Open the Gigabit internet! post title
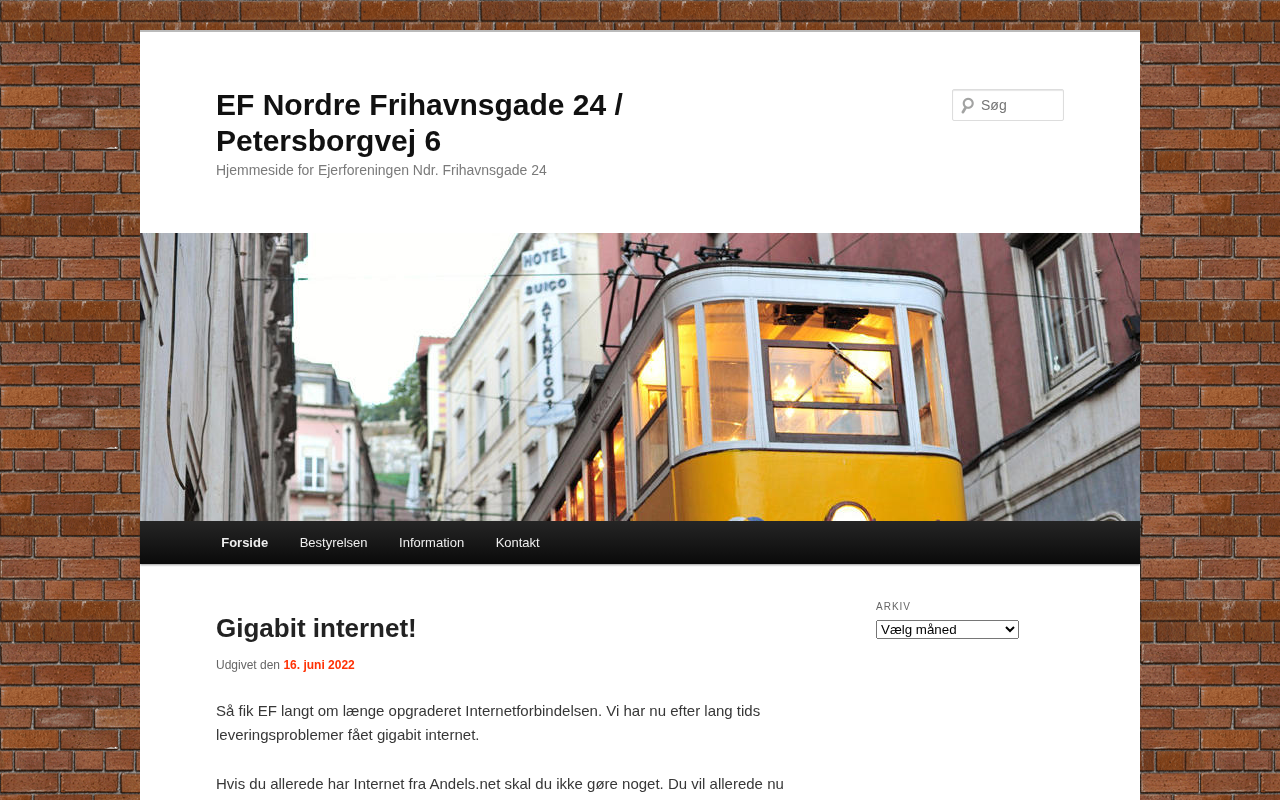The height and width of the screenshot is (800, 1280). point(316,628)
